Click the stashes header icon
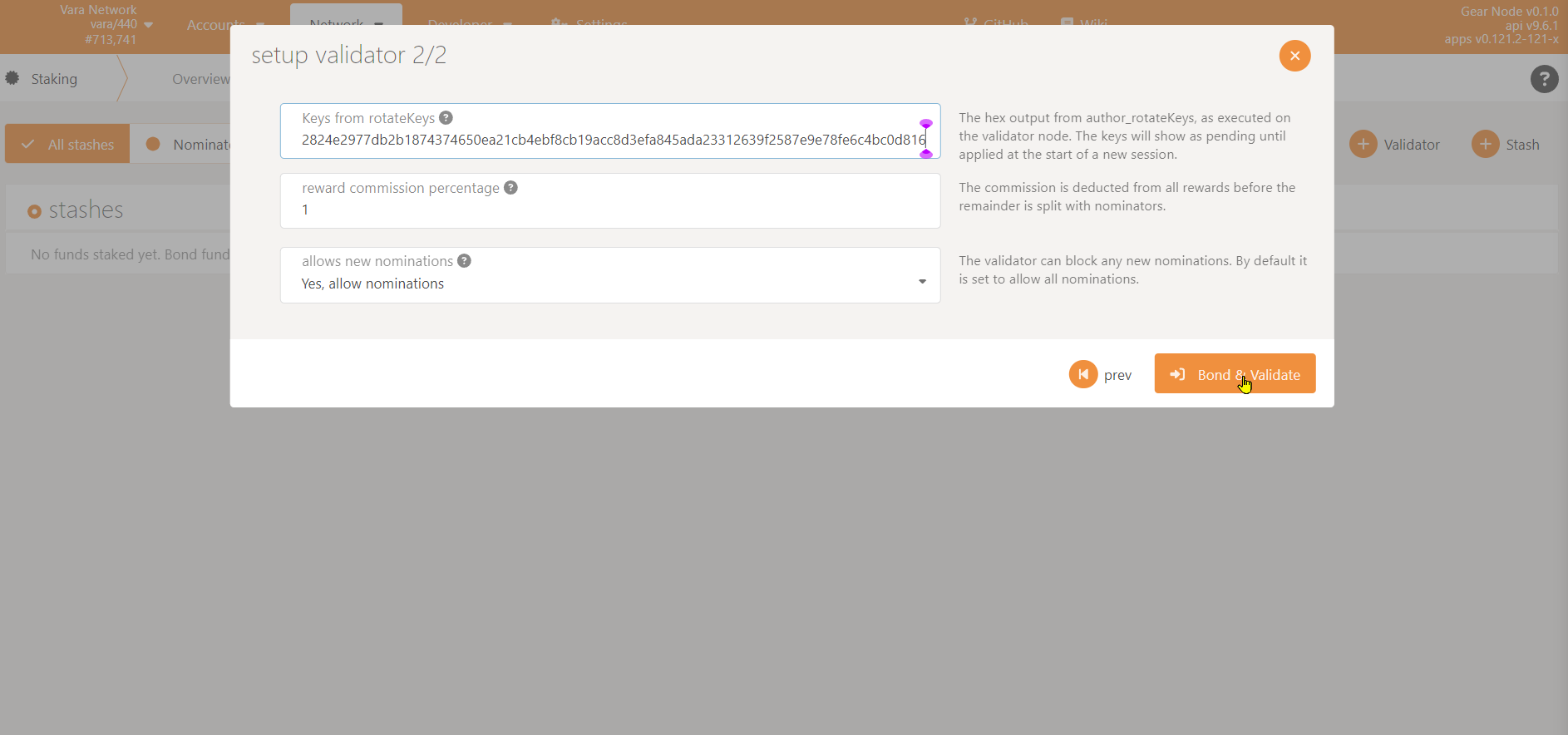 click(34, 211)
